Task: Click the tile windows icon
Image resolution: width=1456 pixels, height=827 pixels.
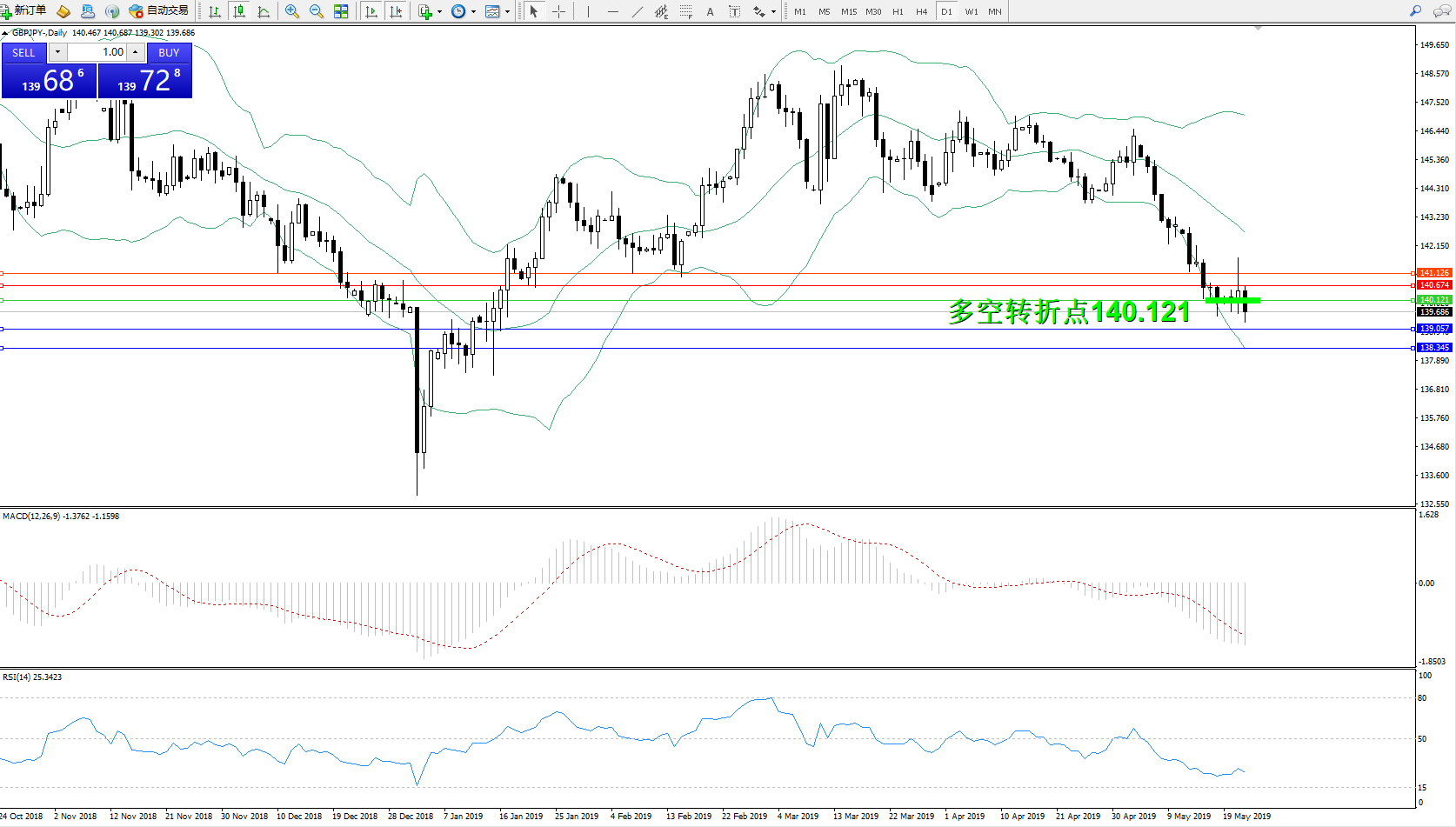Action: pos(341,11)
